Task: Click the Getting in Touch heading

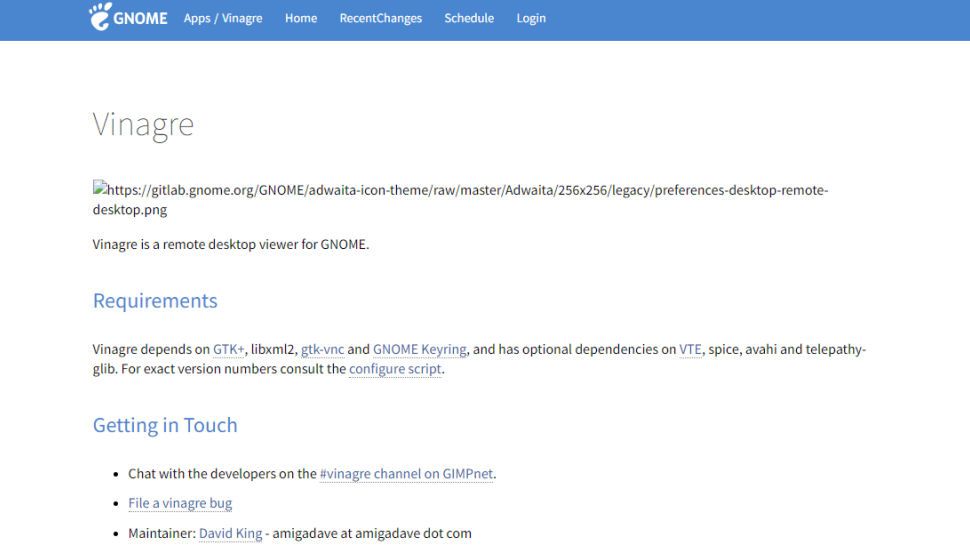Action: coord(165,425)
